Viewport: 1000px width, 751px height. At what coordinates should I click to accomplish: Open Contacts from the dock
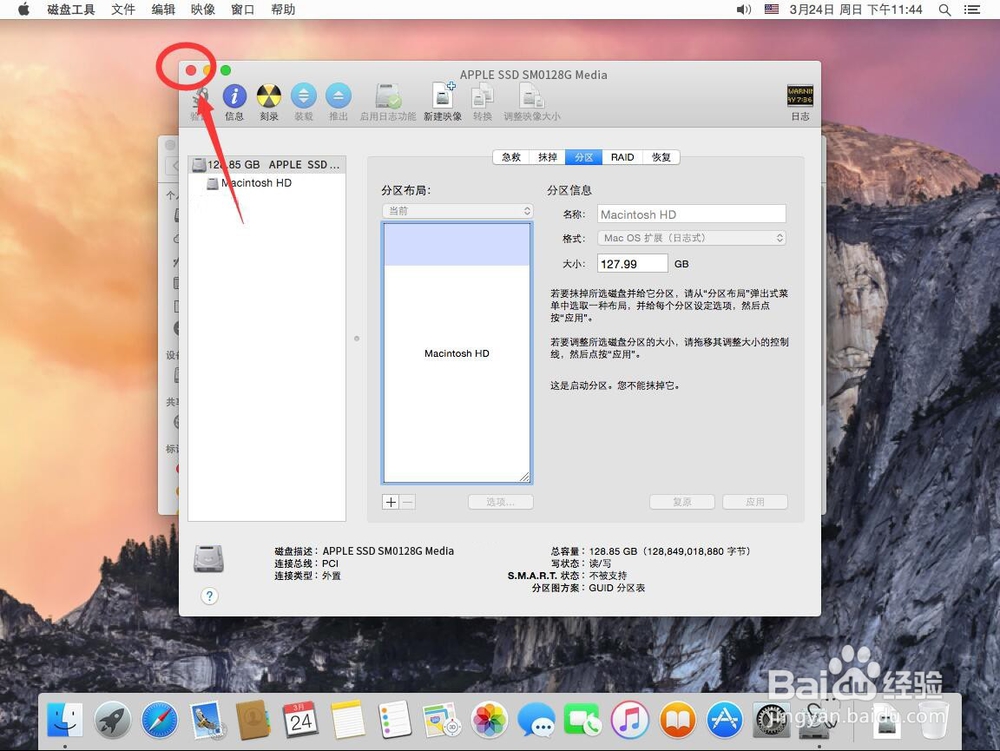pyautogui.click(x=253, y=720)
